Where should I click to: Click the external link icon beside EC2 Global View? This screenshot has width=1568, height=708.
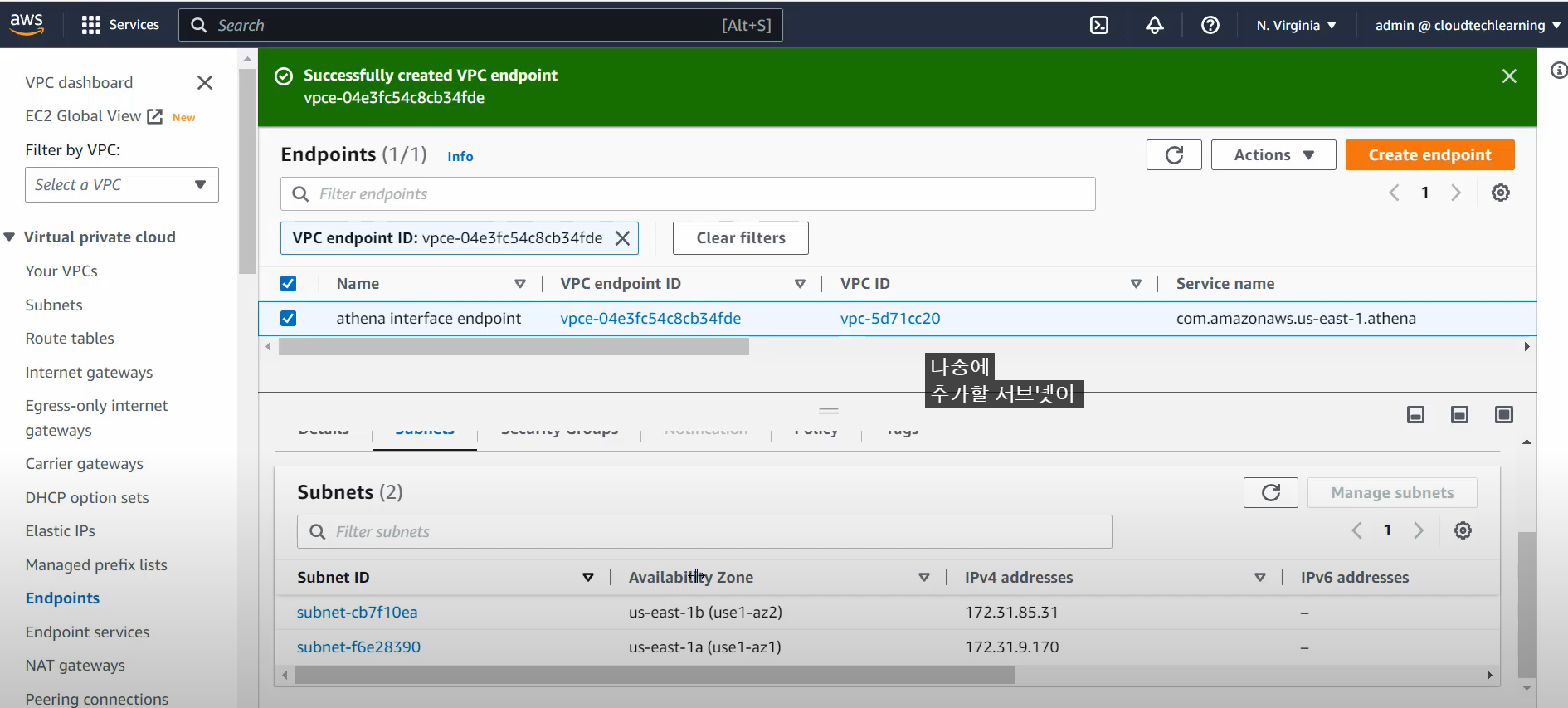pos(155,116)
